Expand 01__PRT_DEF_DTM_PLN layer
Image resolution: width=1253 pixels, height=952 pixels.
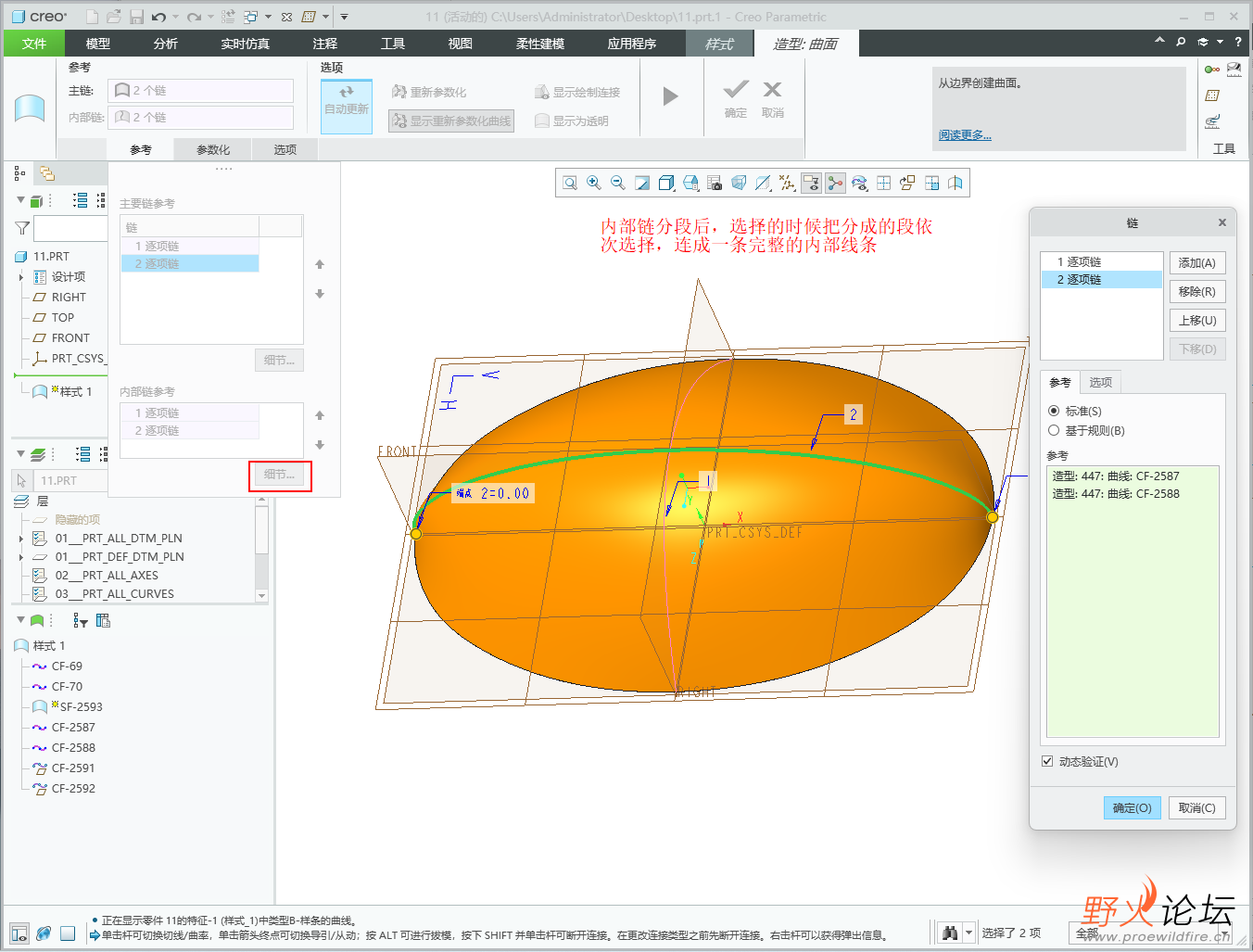coord(21,557)
